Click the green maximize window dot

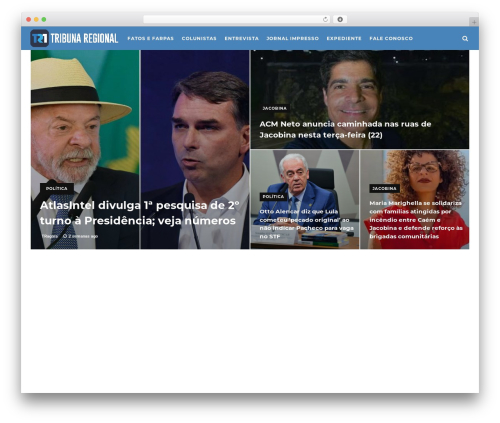pyautogui.click(x=44, y=20)
